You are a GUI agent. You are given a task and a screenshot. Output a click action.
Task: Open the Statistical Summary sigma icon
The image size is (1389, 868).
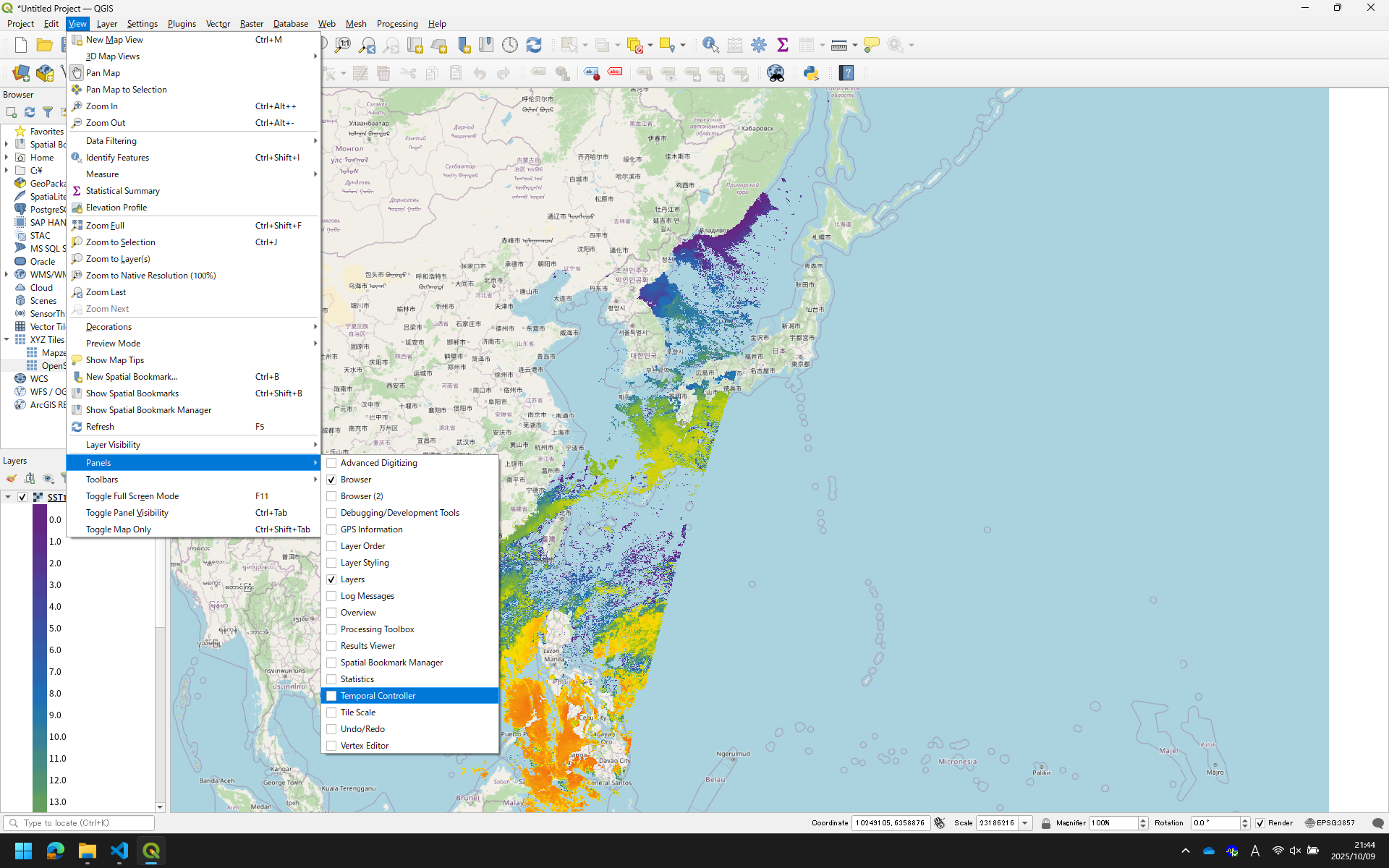783,45
